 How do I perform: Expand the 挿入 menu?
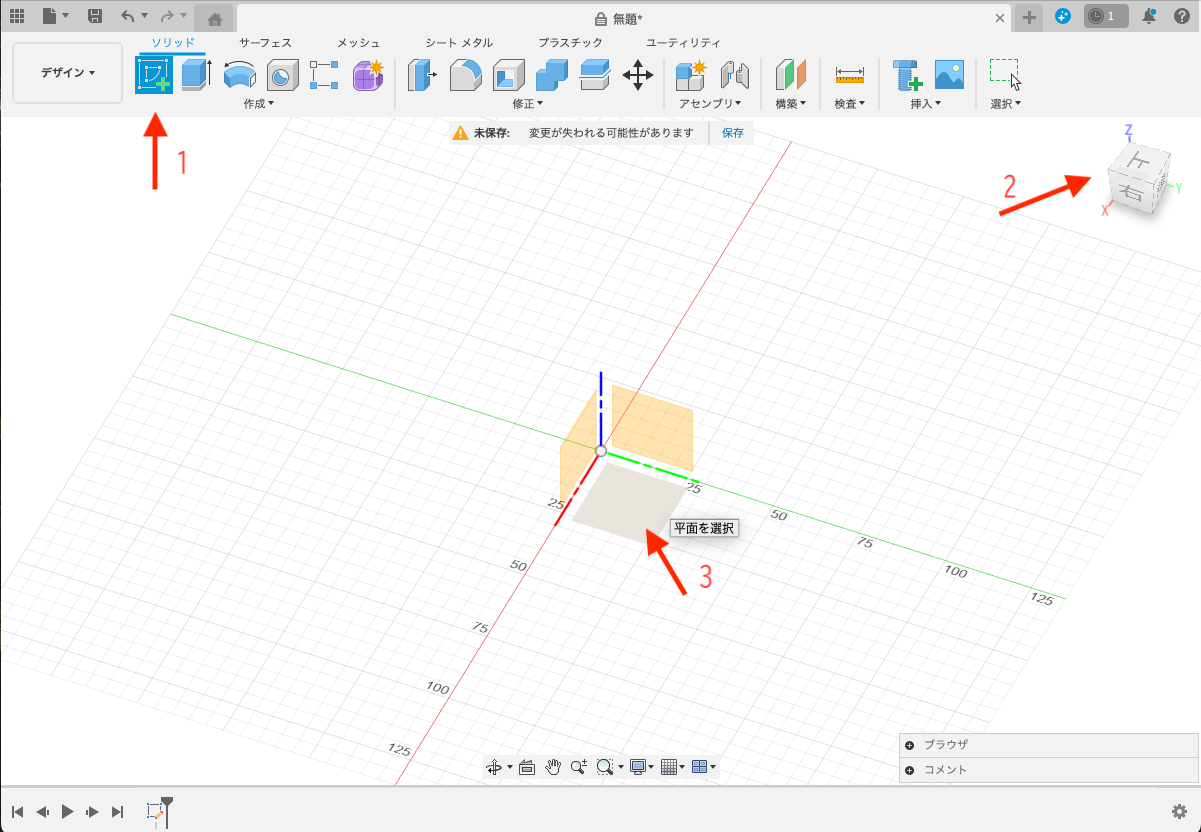pos(926,104)
